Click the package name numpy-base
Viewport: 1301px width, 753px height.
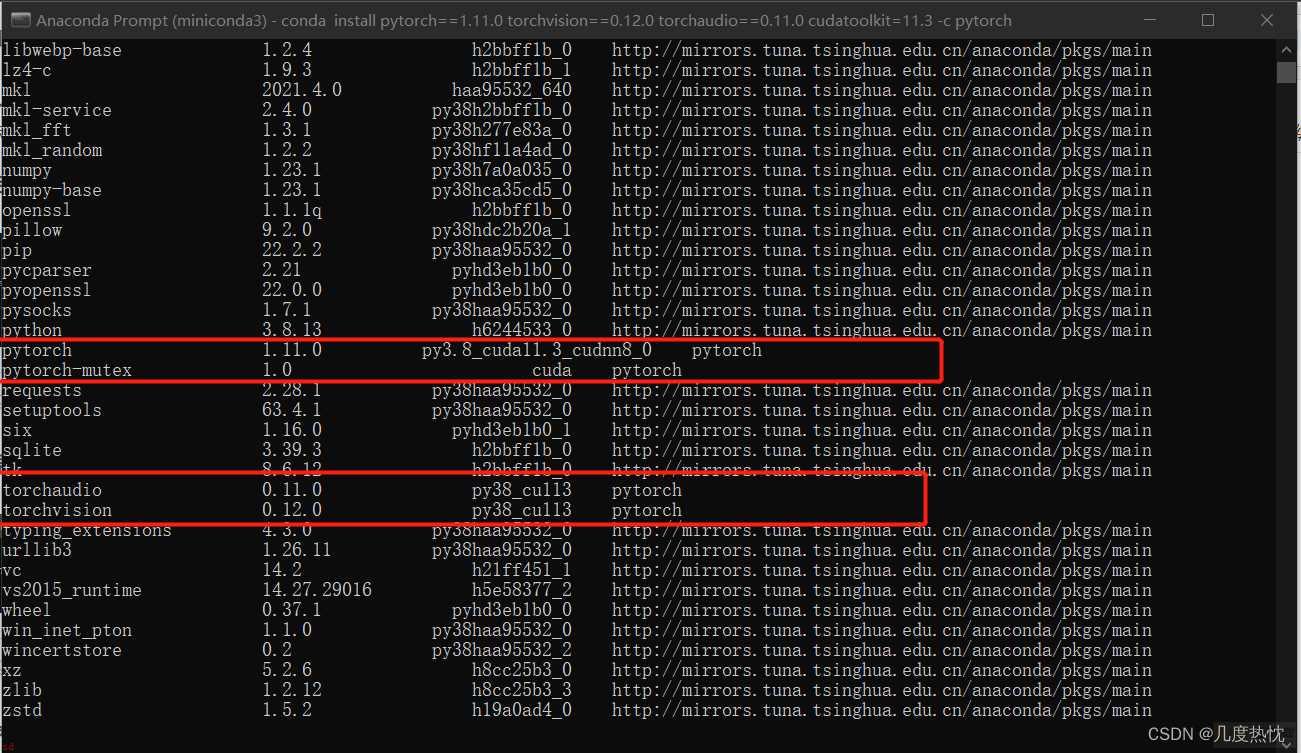pyautogui.click(x=52, y=190)
